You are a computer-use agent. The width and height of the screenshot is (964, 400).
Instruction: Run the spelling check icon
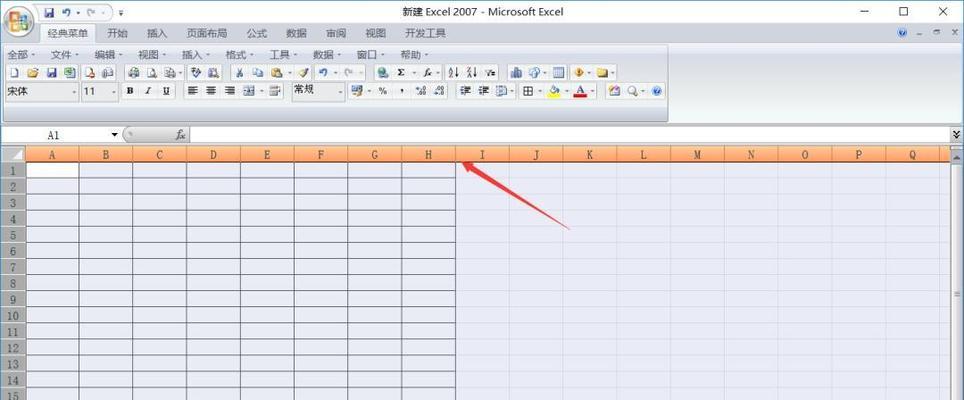pyautogui.click(x=196, y=73)
